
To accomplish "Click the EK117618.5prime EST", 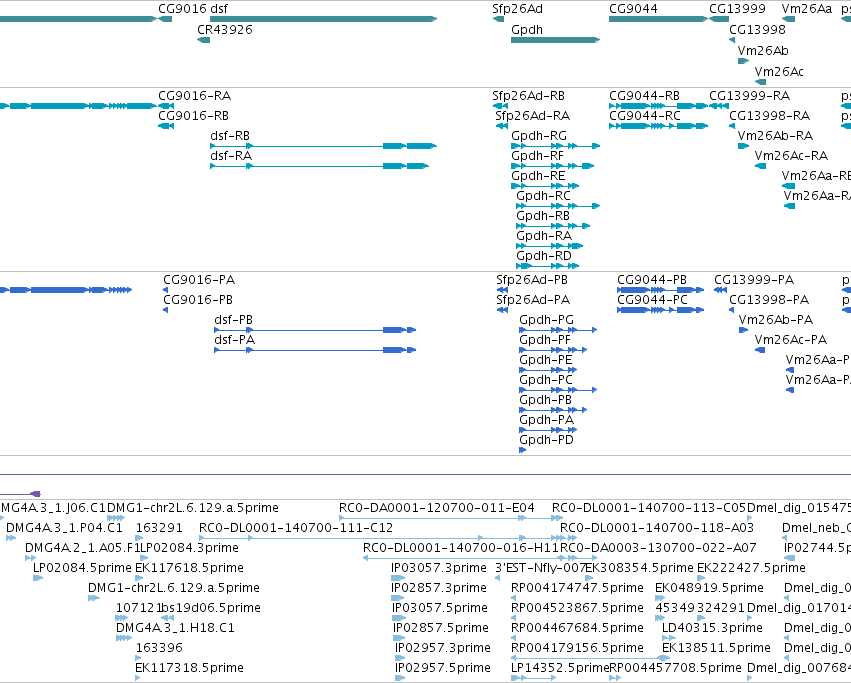I will [x=138, y=578].
